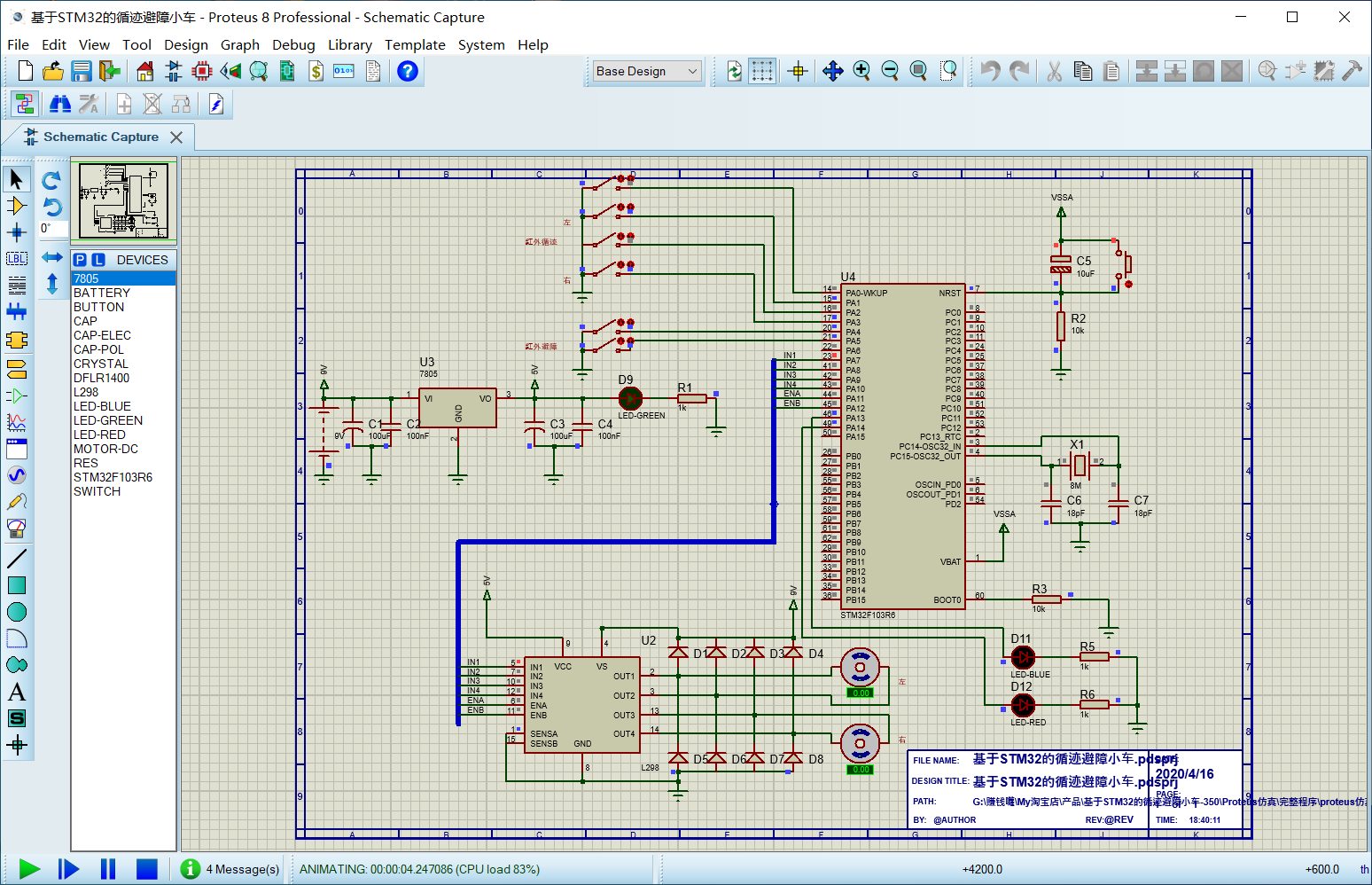
Task: Select the Wire Label (LBL) mode
Action: (16, 259)
